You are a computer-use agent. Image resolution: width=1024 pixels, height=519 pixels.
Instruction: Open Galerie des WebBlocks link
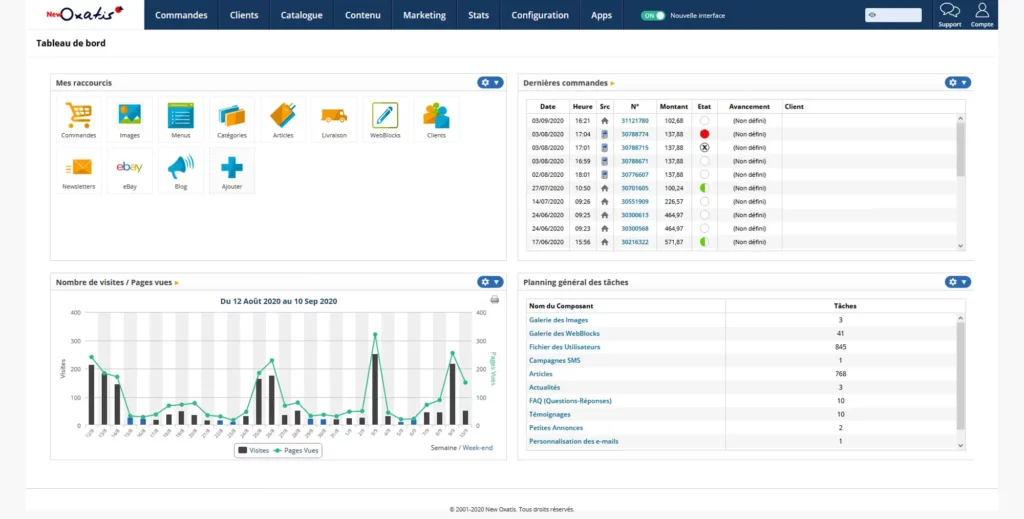click(x=564, y=334)
